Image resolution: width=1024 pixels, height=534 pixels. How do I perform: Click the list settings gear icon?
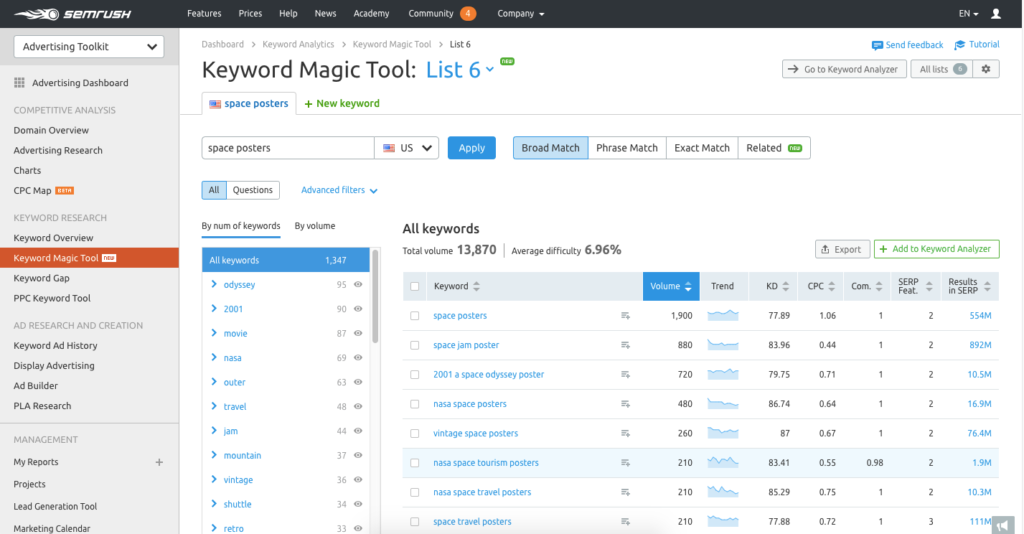tap(986, 69)
